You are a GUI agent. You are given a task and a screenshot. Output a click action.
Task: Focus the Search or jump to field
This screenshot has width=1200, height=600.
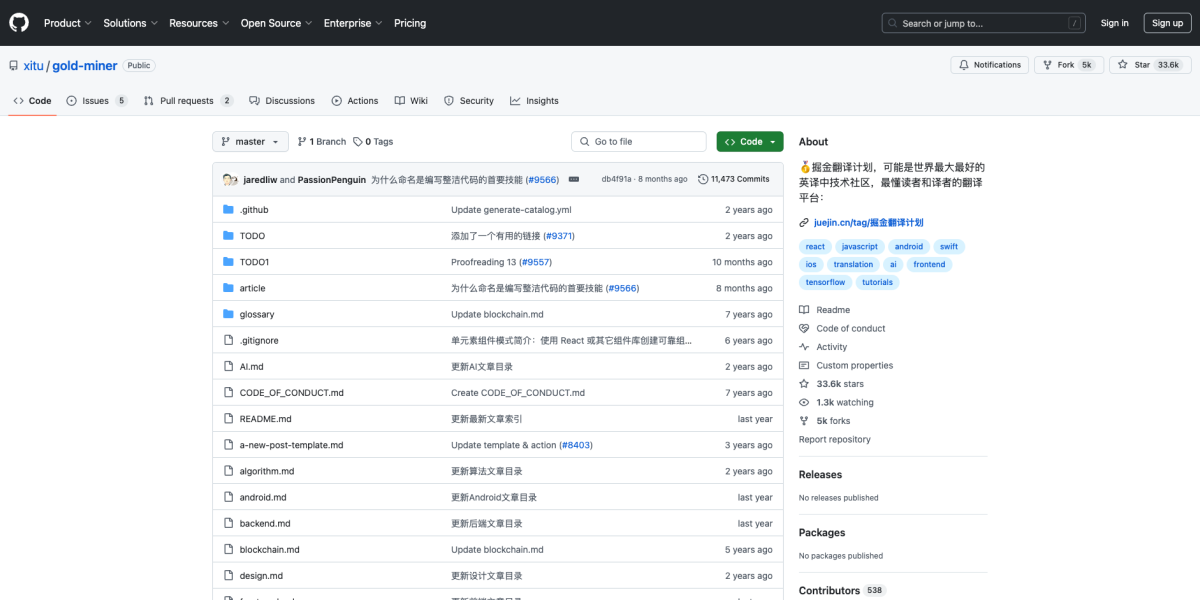point(983,23)
